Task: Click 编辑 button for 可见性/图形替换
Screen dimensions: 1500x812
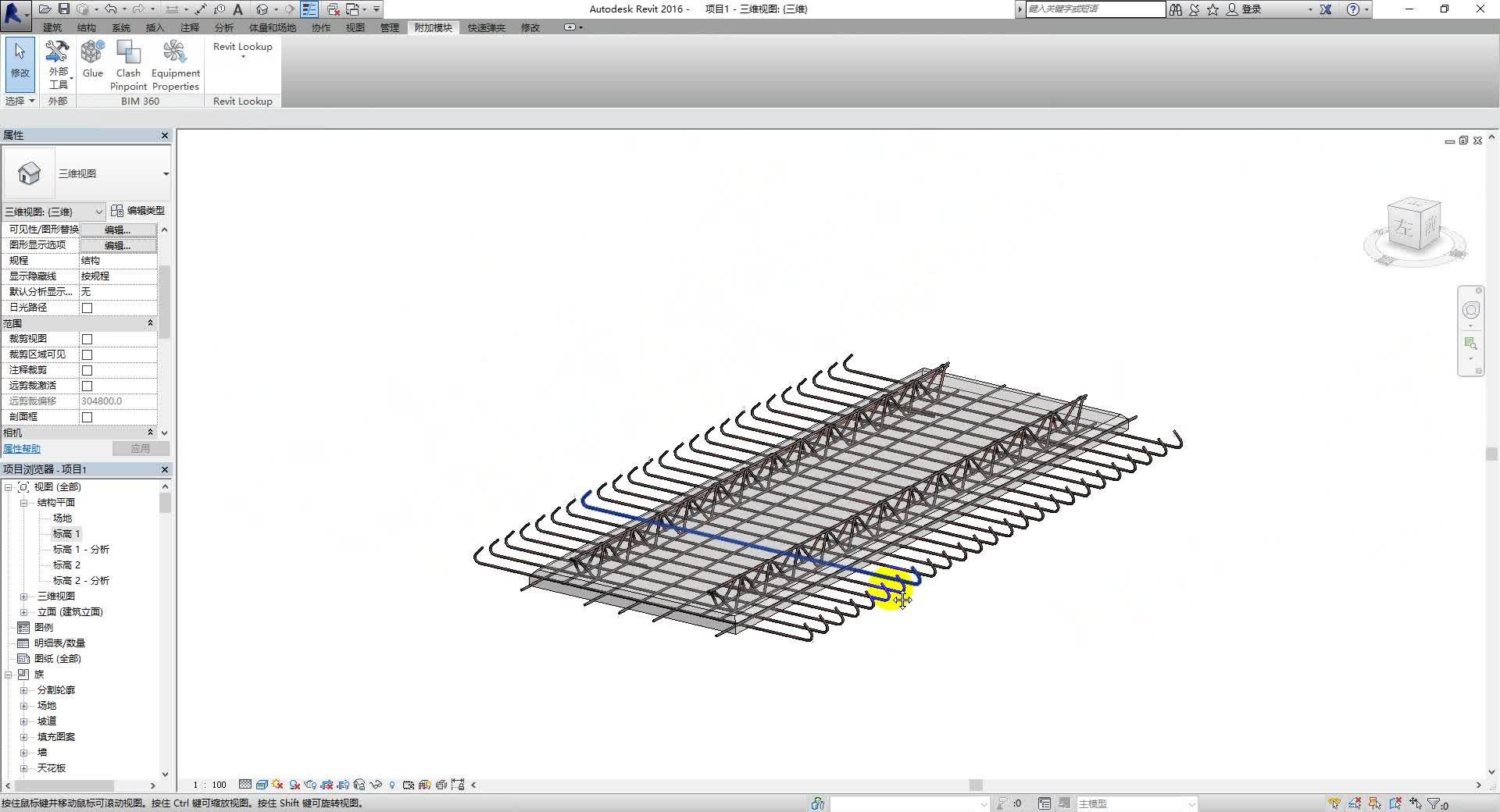Action: click(118, 230)
